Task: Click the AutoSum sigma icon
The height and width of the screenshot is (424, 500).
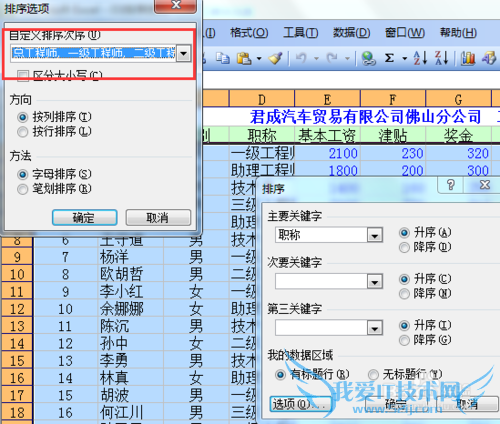Action: pyautogui.click(x=389, y=58)
